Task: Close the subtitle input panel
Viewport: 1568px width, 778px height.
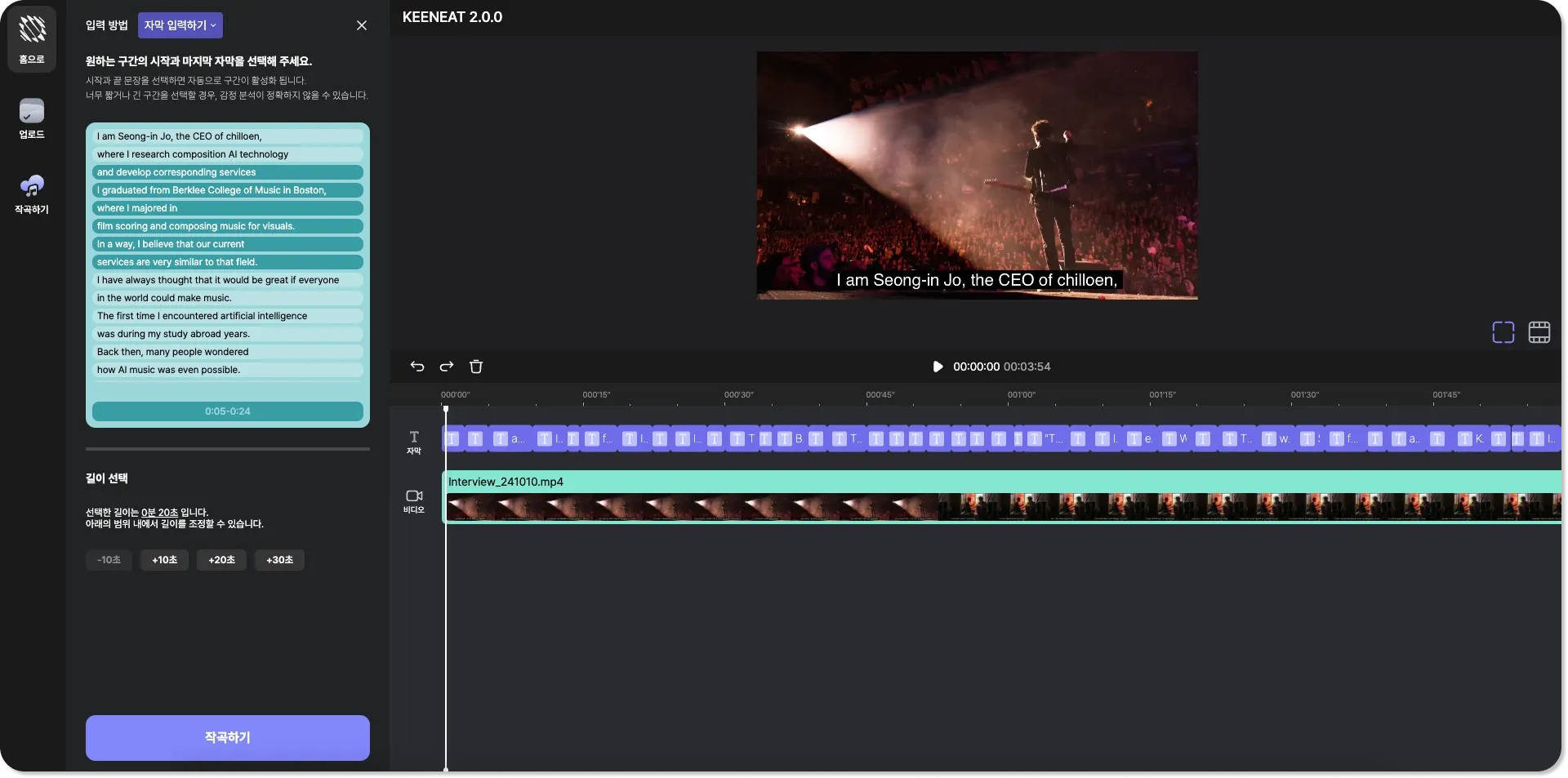Action: tap(362, 25)
